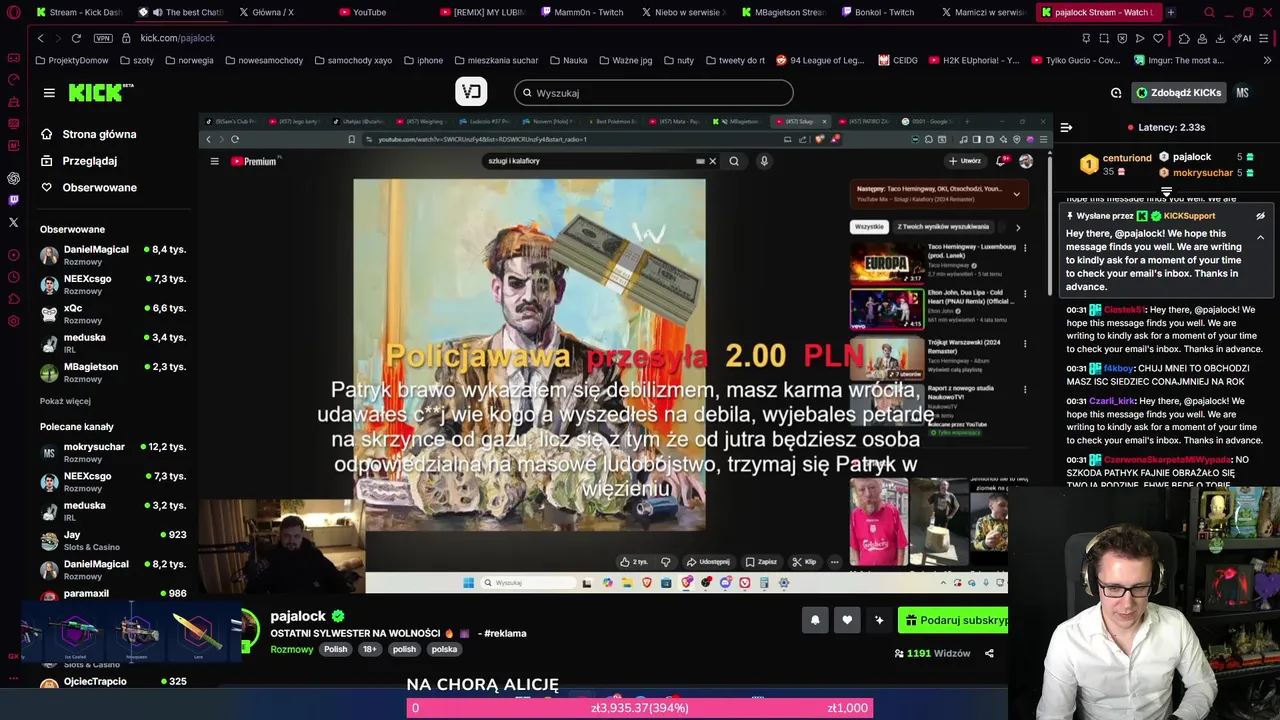
Task: Switch to Główna / X tab
Action: pyautogui.click(x=273, y=12)
